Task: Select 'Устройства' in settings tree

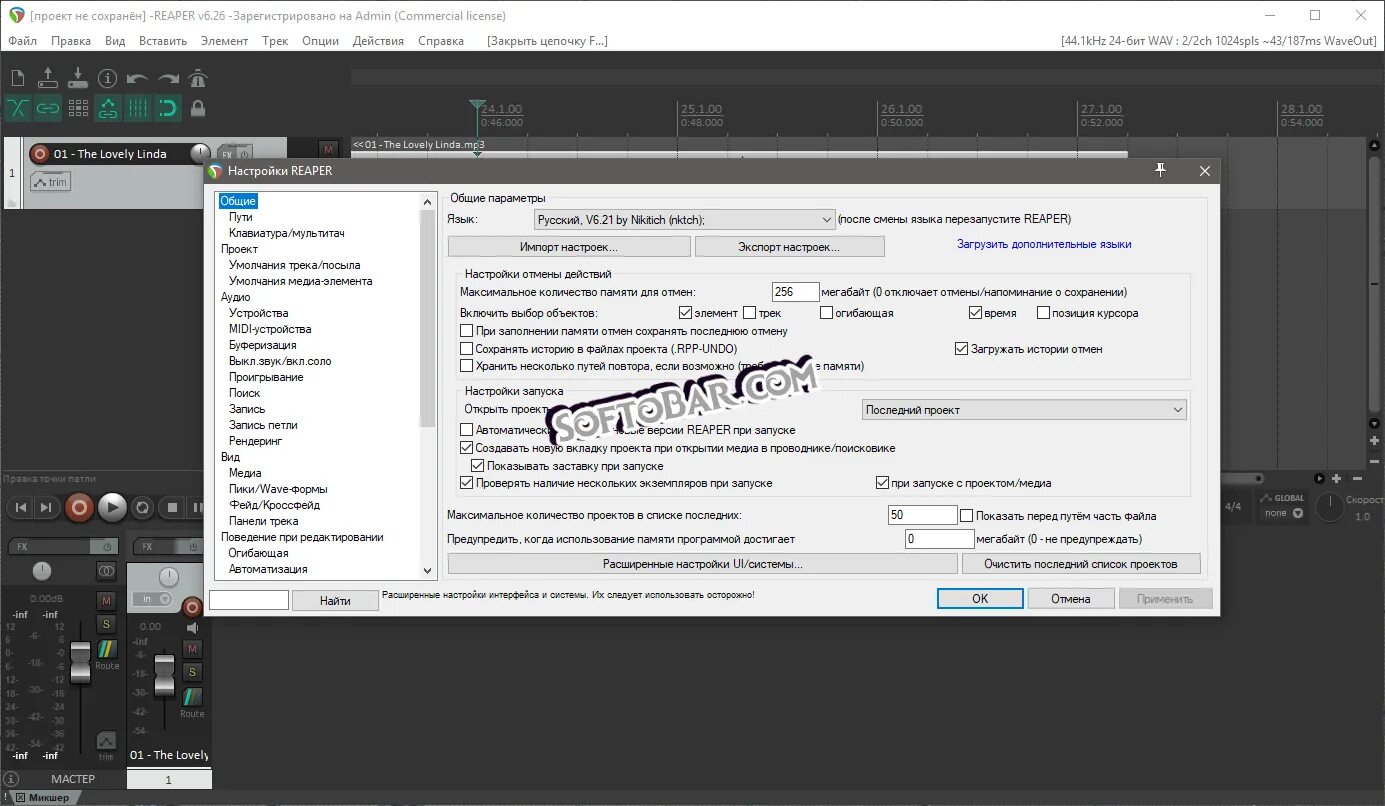Action: pos(258,313)
